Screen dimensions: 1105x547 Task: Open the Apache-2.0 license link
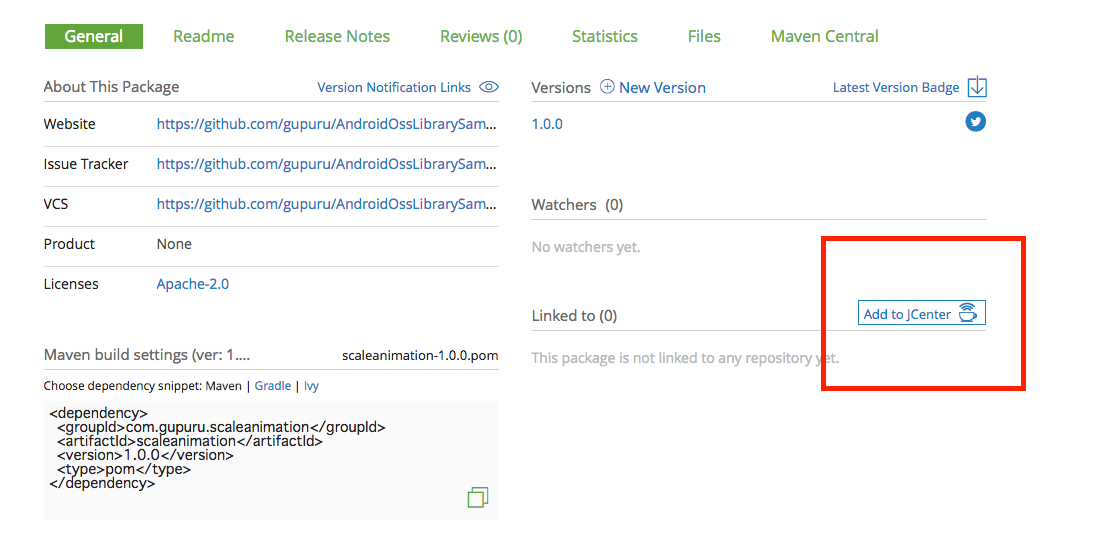[x=192, y=284]
